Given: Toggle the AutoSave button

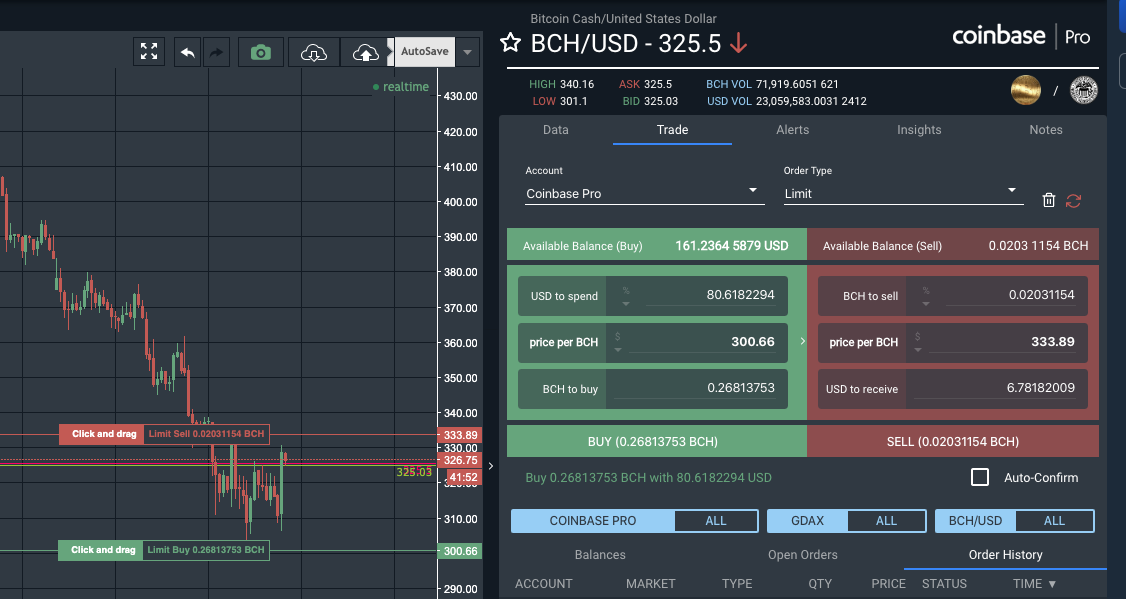Looking at the screenshot, I should [x=424, y=52].
